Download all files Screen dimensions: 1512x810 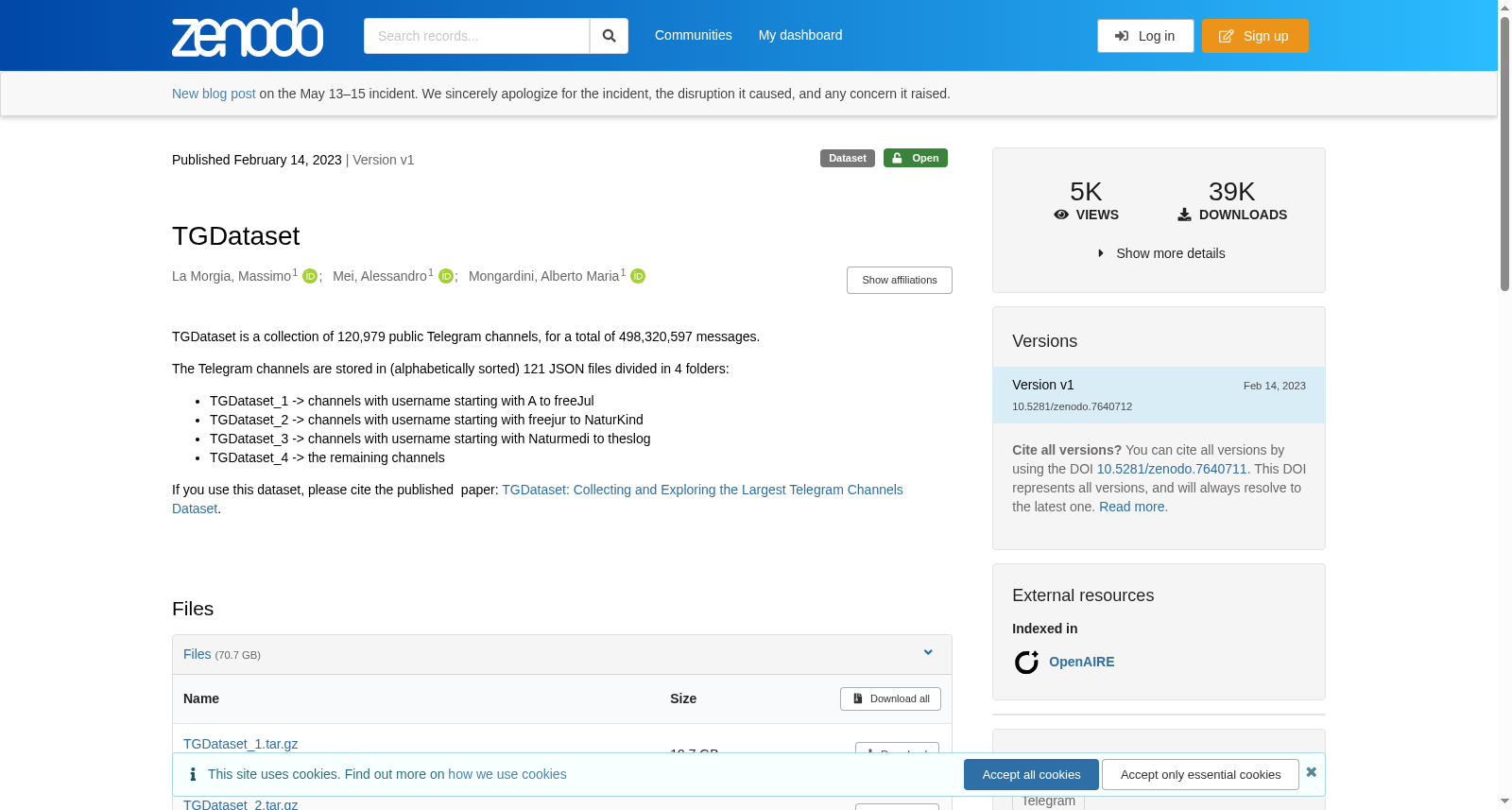(x=890, y=698)
